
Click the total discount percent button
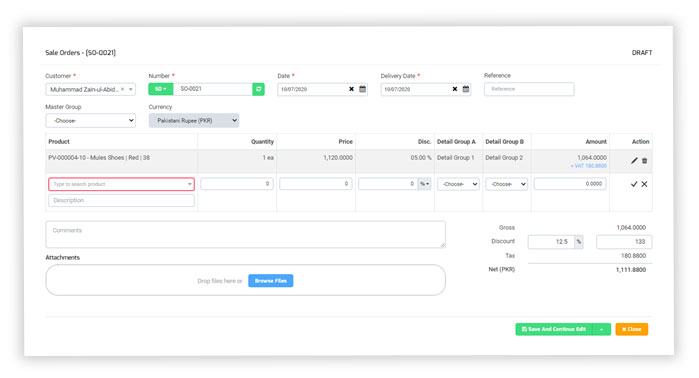[579, 242]
